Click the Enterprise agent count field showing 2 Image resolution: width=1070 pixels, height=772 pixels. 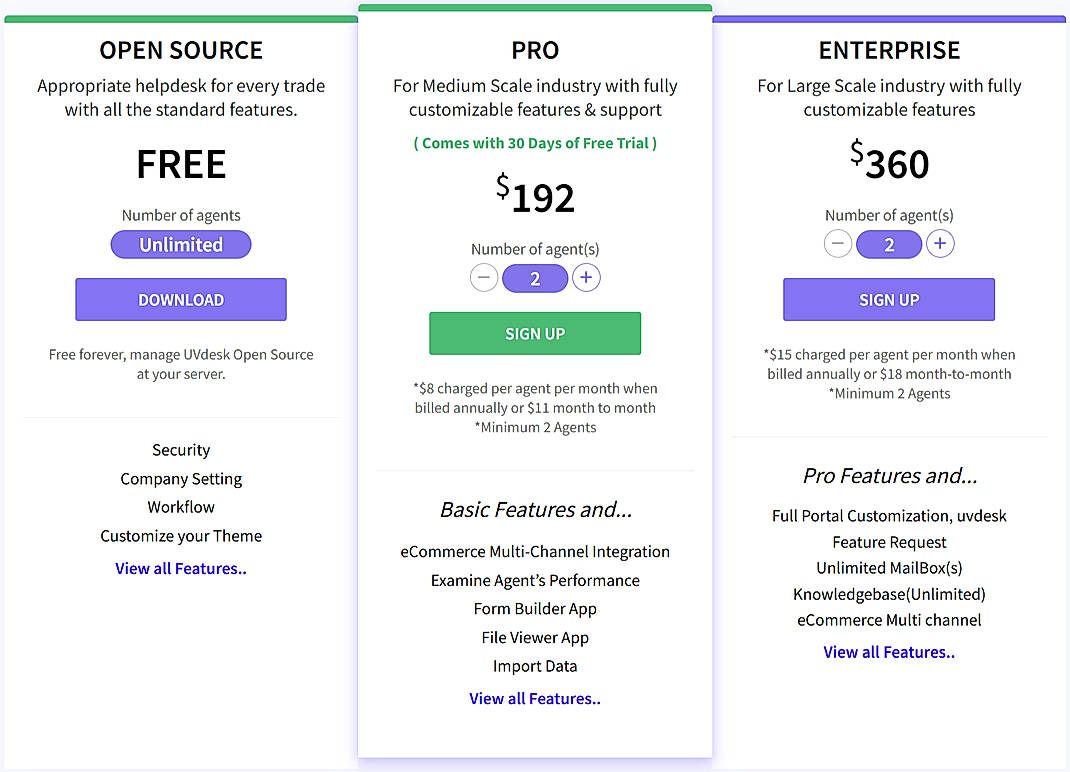click(889, 243)
